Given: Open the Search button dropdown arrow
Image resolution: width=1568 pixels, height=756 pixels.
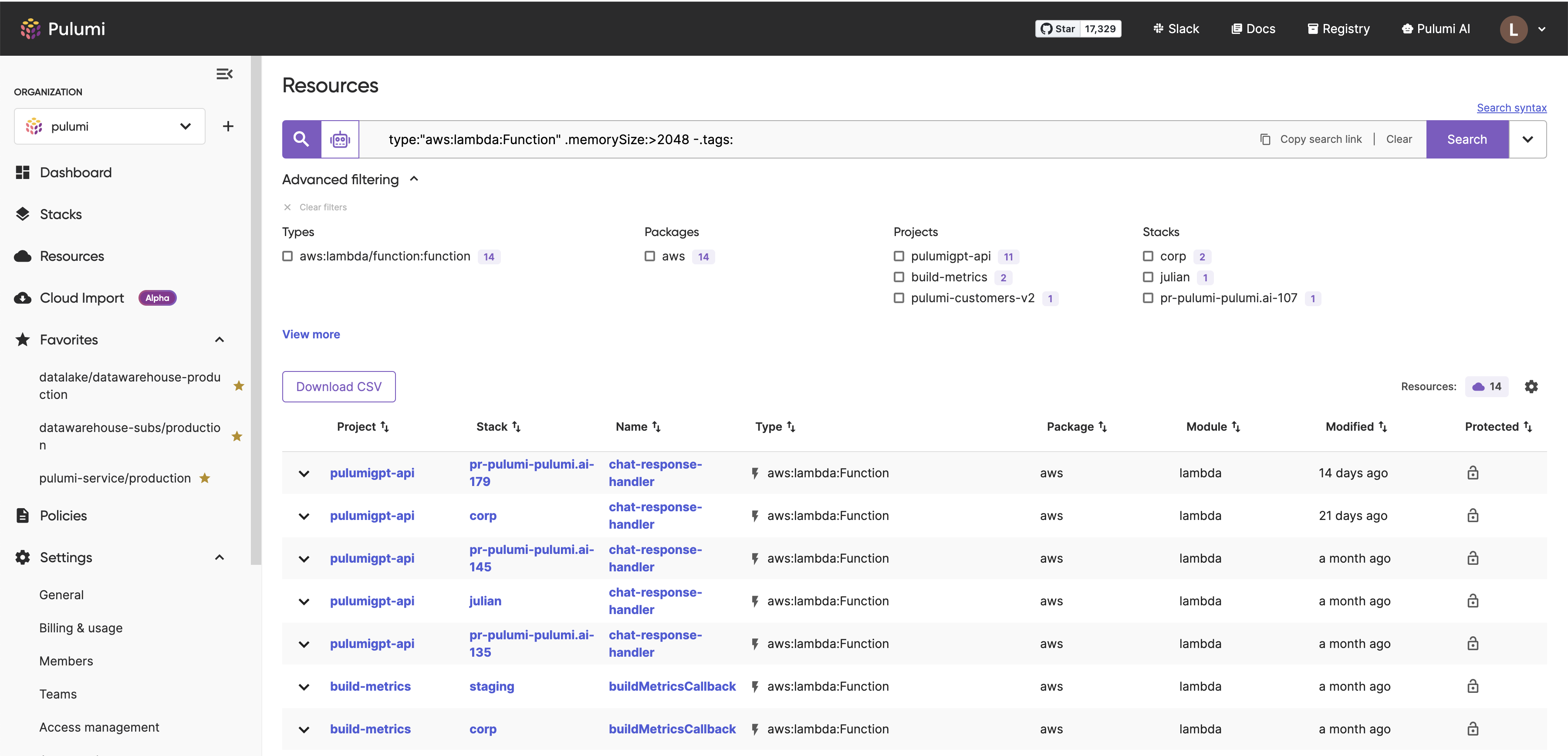Looking at the screenshot, I should [1527, 139].
